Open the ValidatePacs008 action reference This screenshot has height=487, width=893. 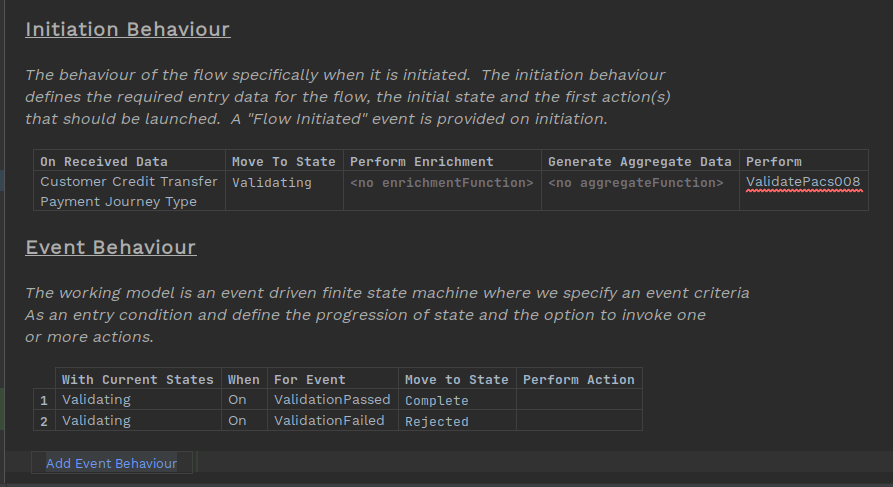pyautogui.click(x=802, y=182)
